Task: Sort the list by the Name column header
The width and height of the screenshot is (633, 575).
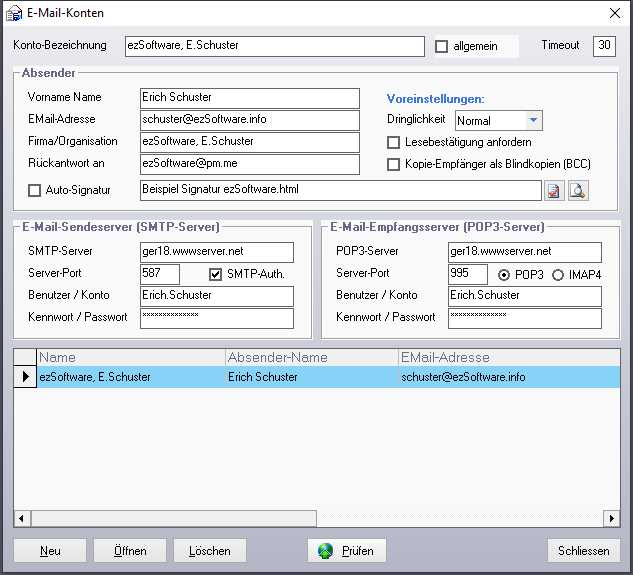Action: tap(130, 357)
